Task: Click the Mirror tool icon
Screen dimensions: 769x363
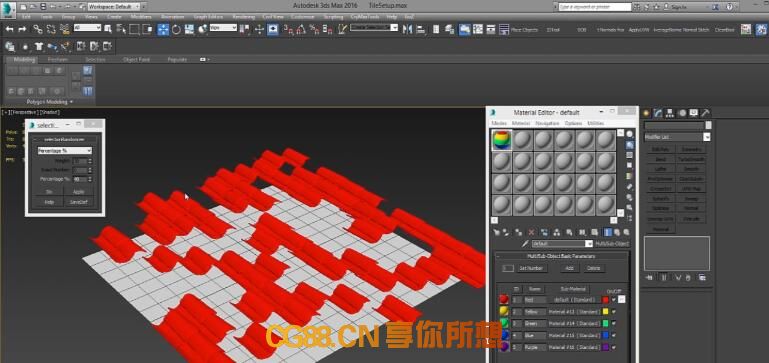Action: pos(407,29)
